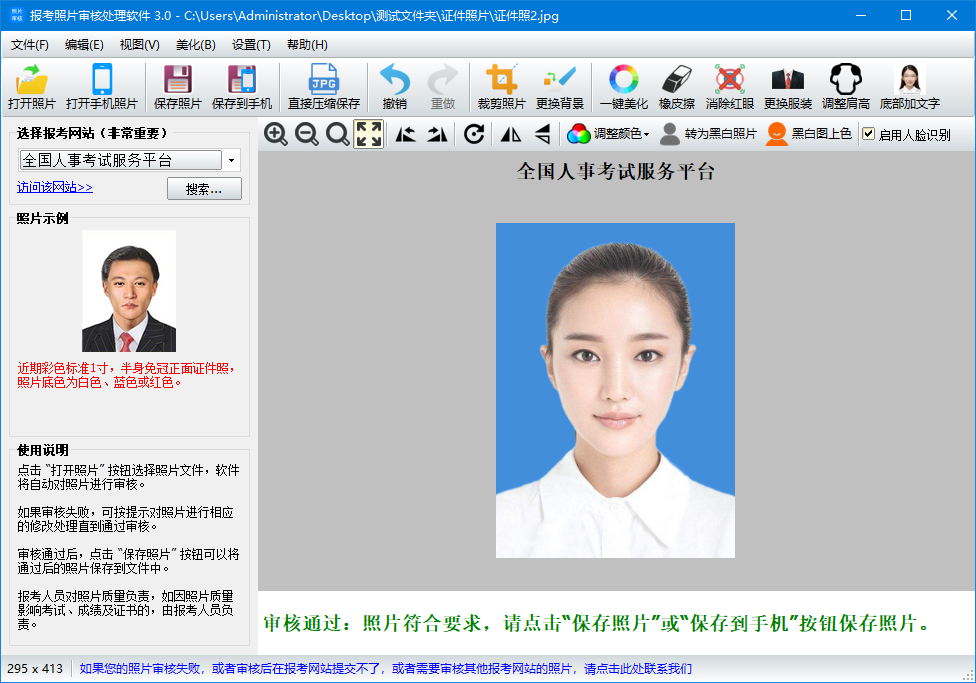The image size is (976, 683).
Task: Click the 照片示例 heading
Action: 42,219
